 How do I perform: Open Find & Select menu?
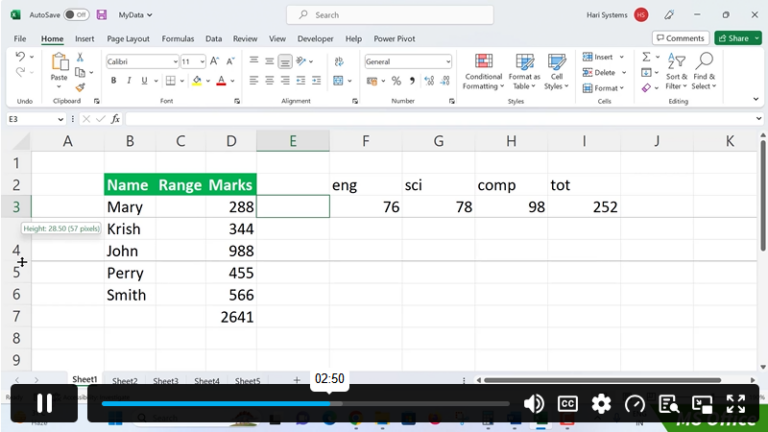pyautogui.click(x=704, y=72)
